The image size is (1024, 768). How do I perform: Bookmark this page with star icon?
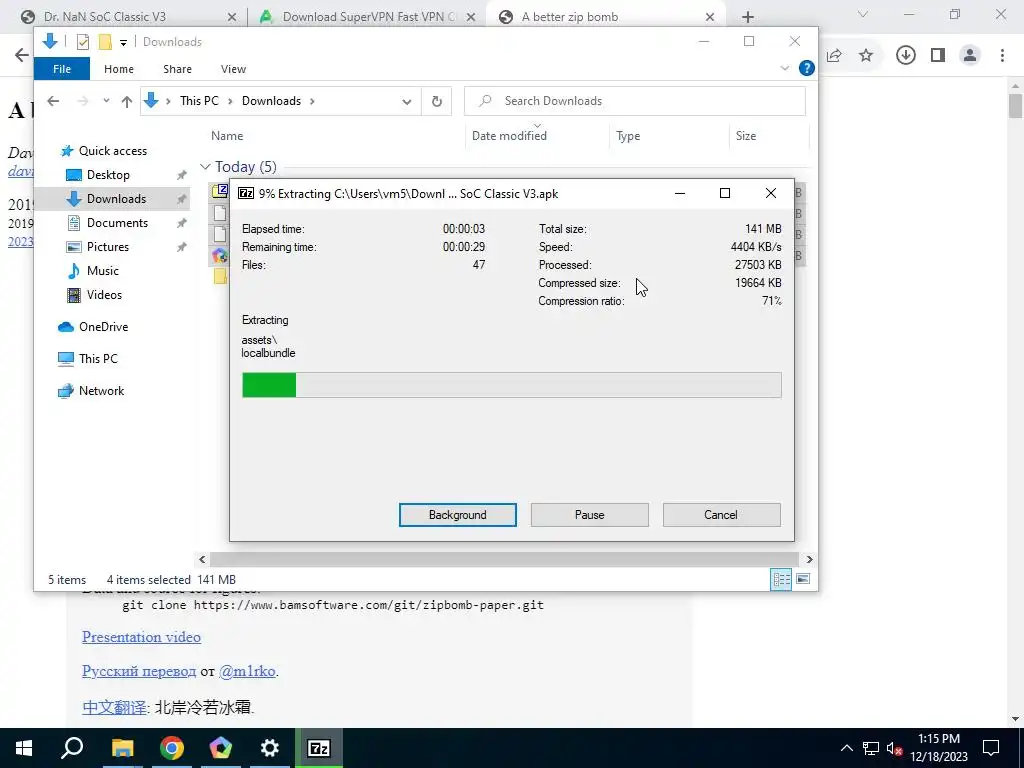866,56
